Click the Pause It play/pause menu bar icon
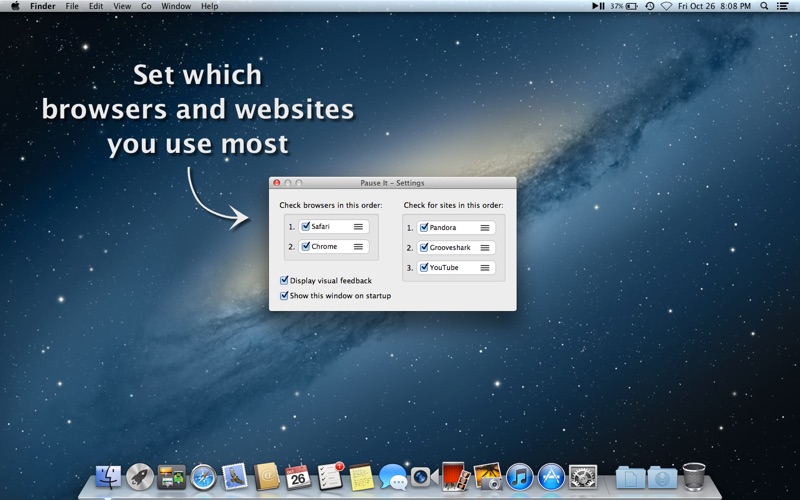 point(598,6)
